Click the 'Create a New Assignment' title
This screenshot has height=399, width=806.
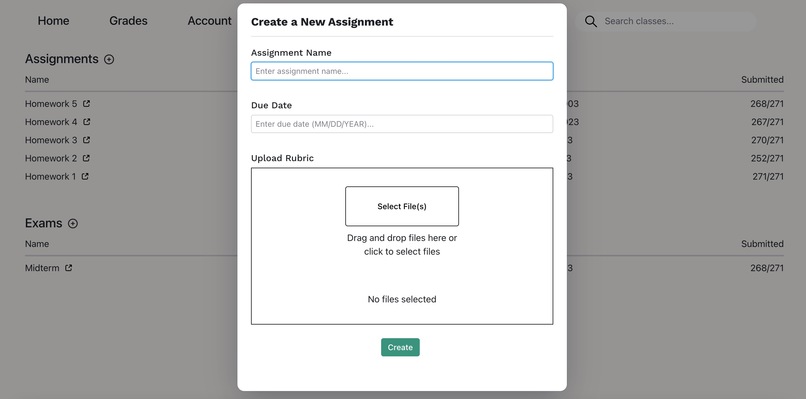coord(322,22)
